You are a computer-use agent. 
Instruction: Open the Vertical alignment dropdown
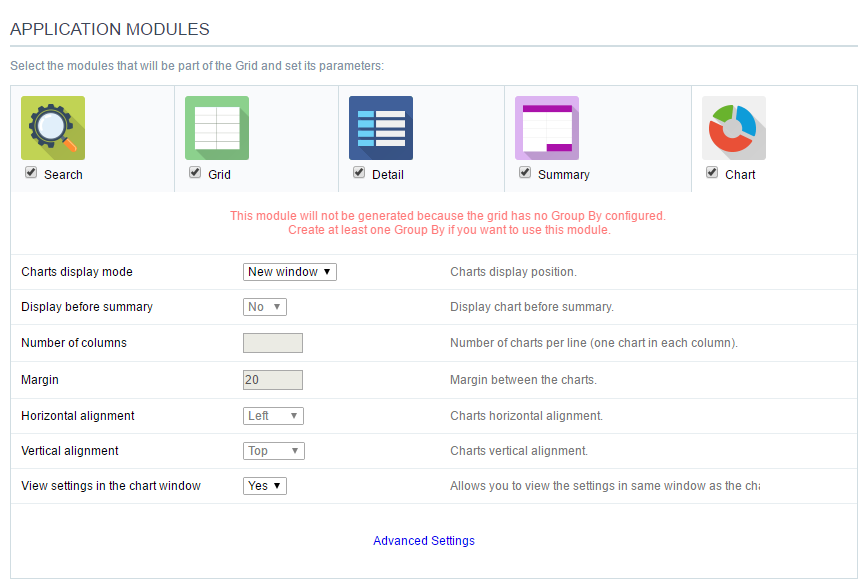[x=273, y=450]
